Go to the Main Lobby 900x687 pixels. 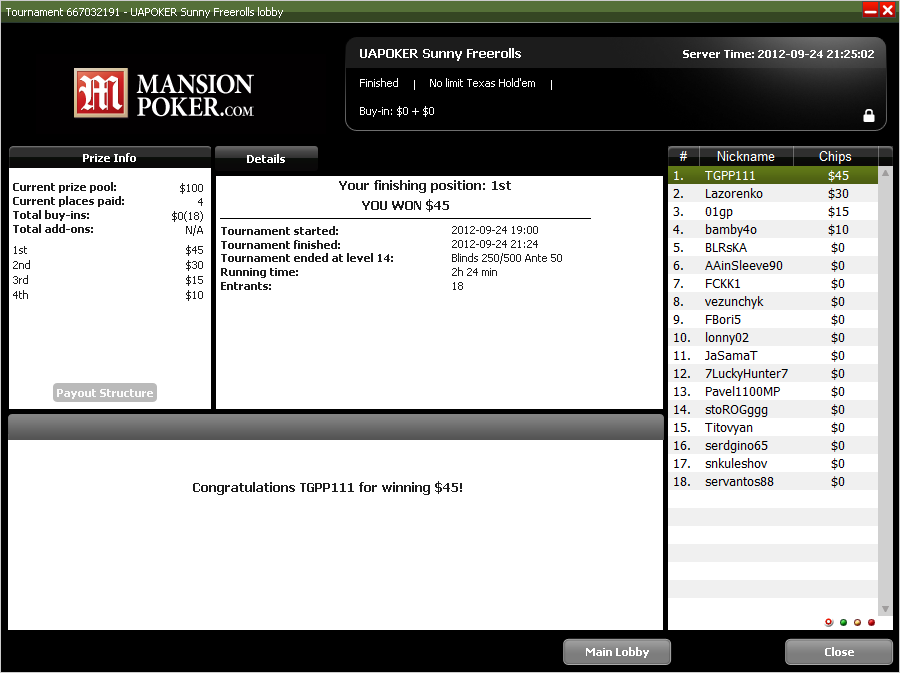pyautogui.click(x=617, y=652)
